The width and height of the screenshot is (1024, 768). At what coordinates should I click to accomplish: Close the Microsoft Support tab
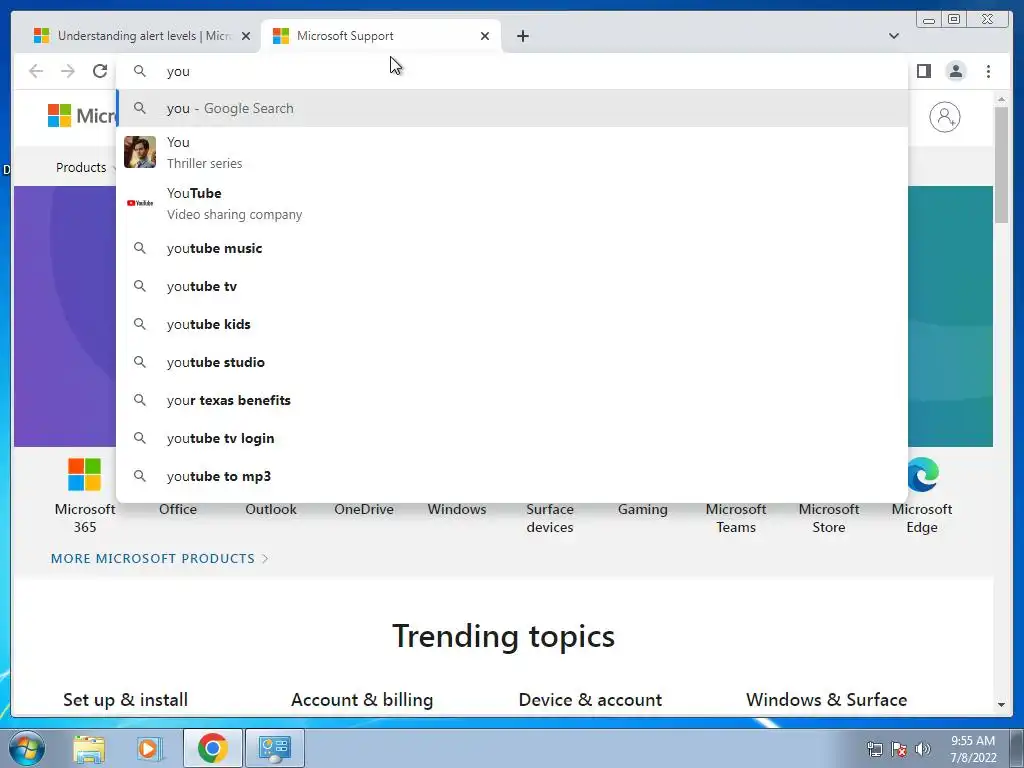[x=485, y=36]
